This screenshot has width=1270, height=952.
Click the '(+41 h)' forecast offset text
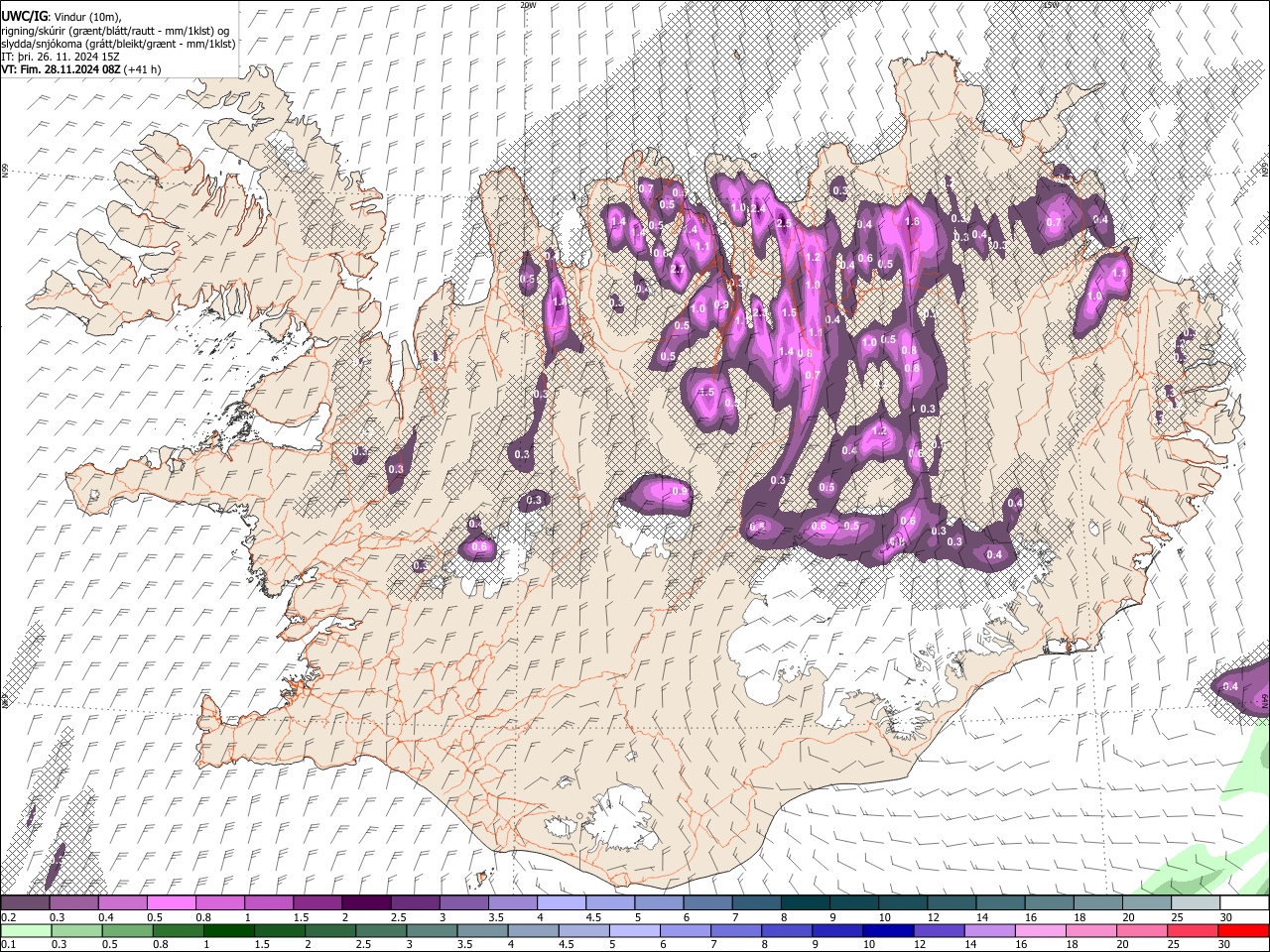pos(142,69)
